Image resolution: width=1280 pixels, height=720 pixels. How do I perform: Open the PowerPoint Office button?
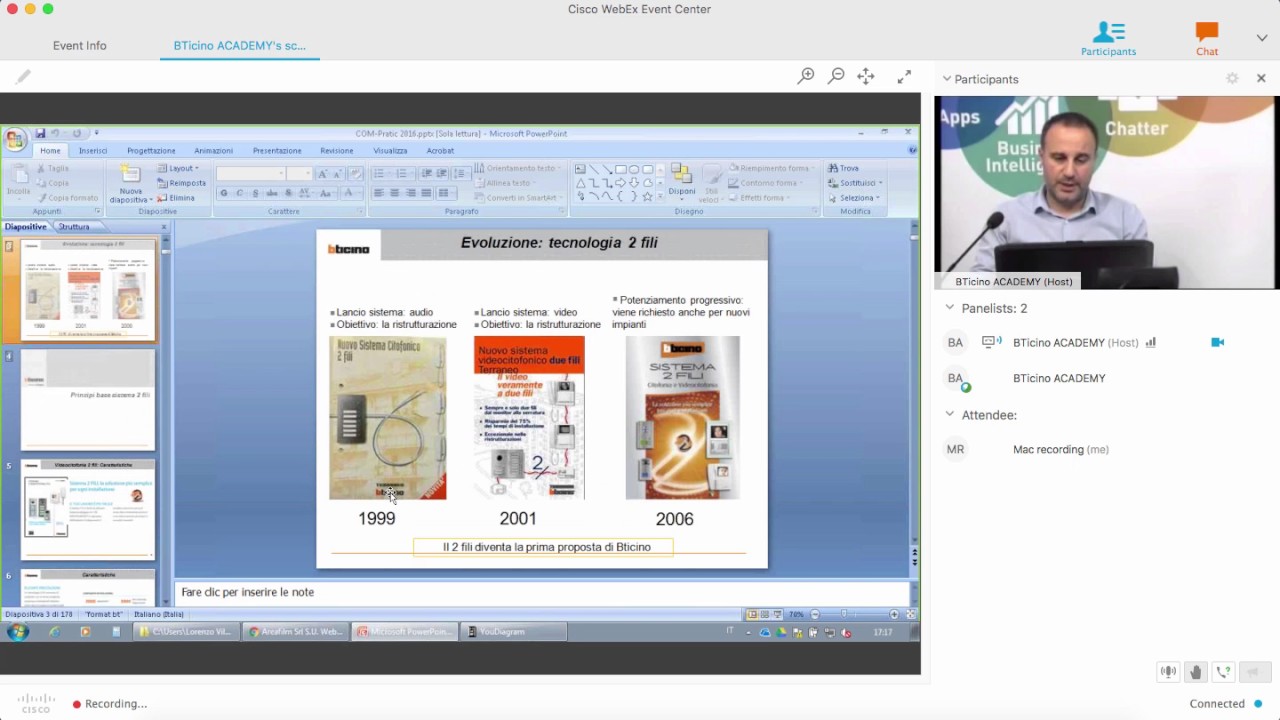15,139
